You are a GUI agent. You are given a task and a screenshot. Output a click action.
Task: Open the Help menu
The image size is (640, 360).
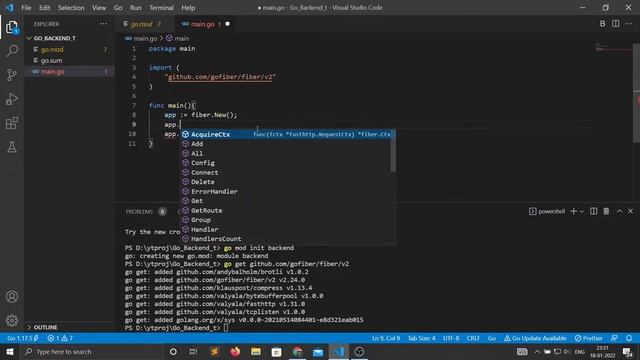[188, 8]
